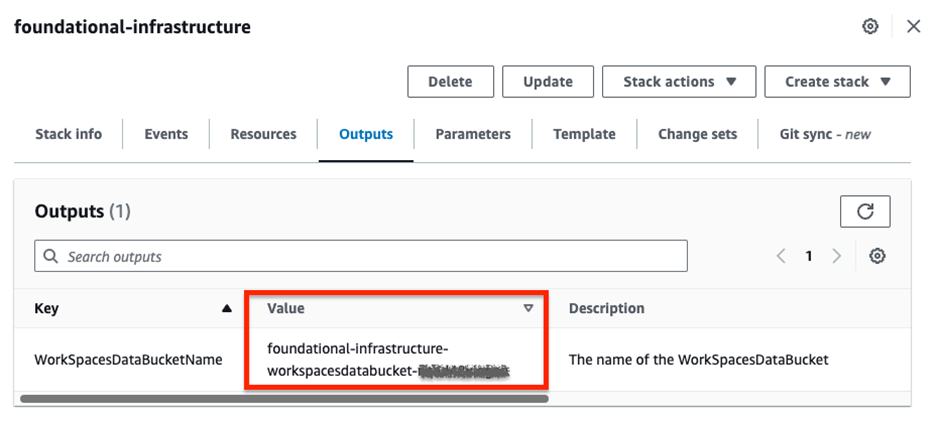Viewport: 939px width, 424px height.
Task: Show the Template tab
Action: (x=584, y=134)
